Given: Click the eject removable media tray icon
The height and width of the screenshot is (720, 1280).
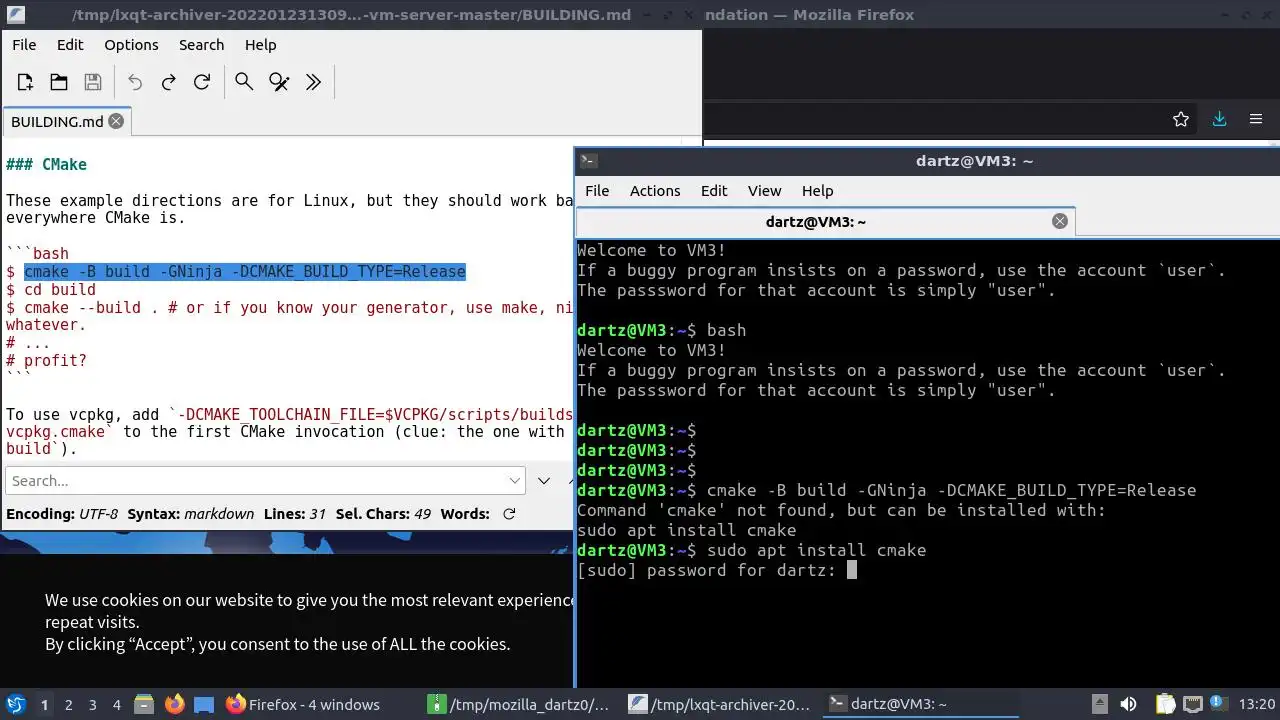Looking at the screenshot, I should 1099,704.
